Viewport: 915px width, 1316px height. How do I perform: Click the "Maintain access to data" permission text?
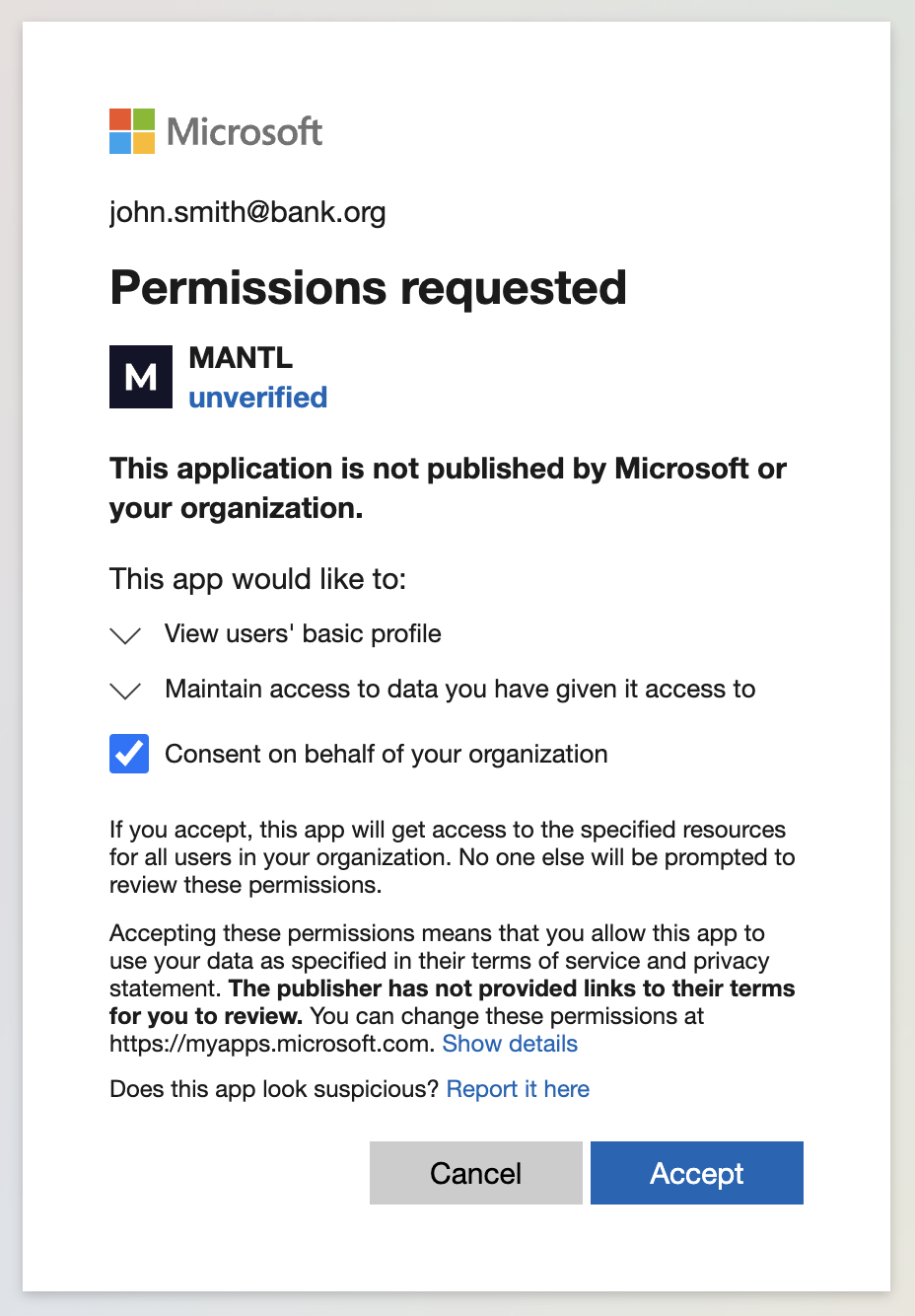tap(459, 689)
